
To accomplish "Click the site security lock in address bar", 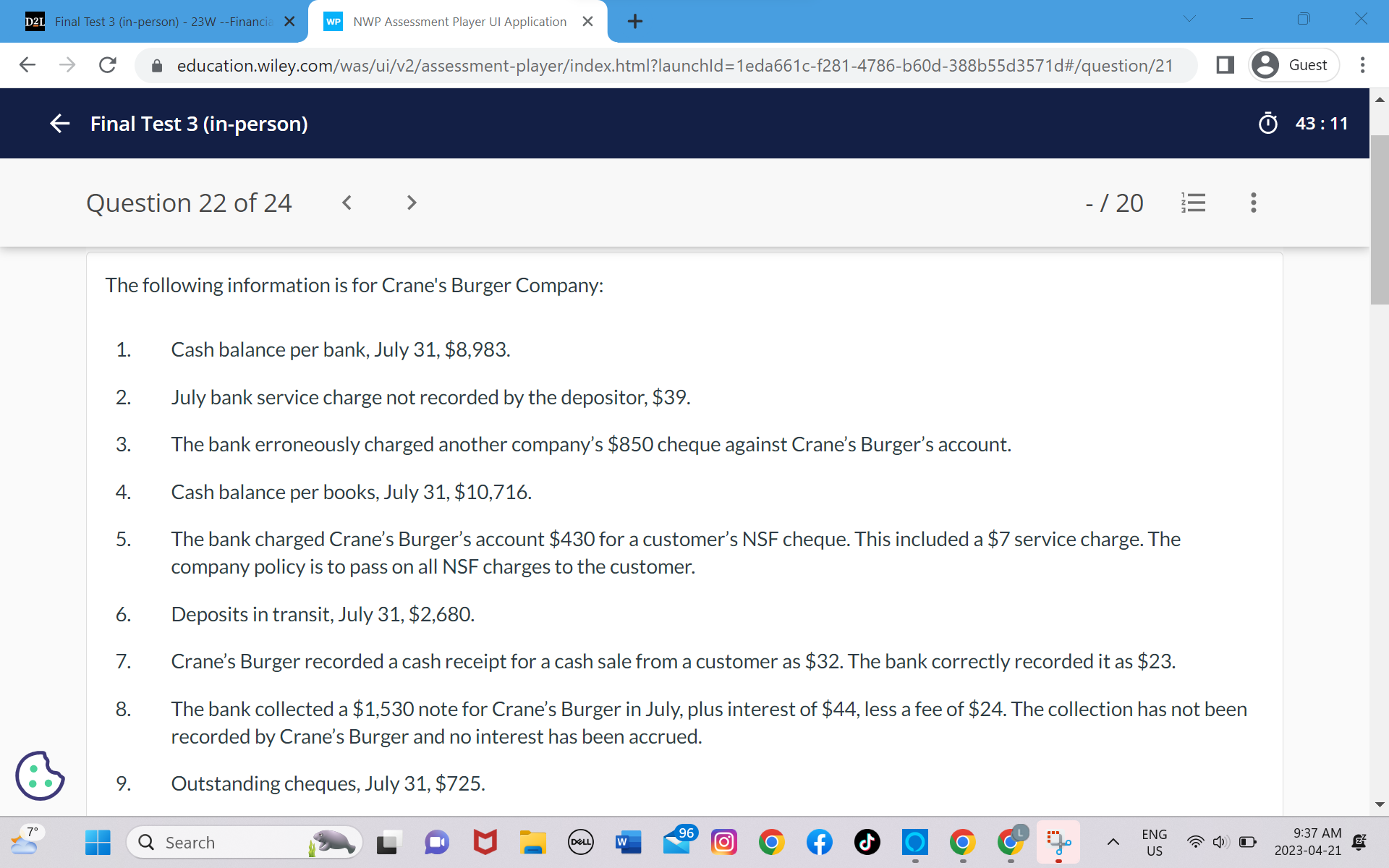I will point(156,65).
